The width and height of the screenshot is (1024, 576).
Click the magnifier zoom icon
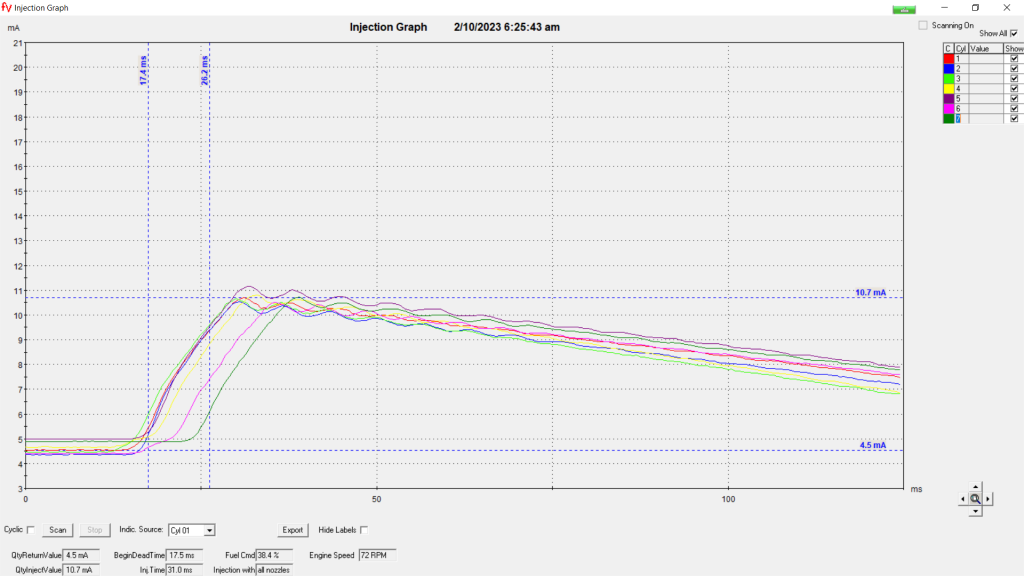(x=974, y=498)
